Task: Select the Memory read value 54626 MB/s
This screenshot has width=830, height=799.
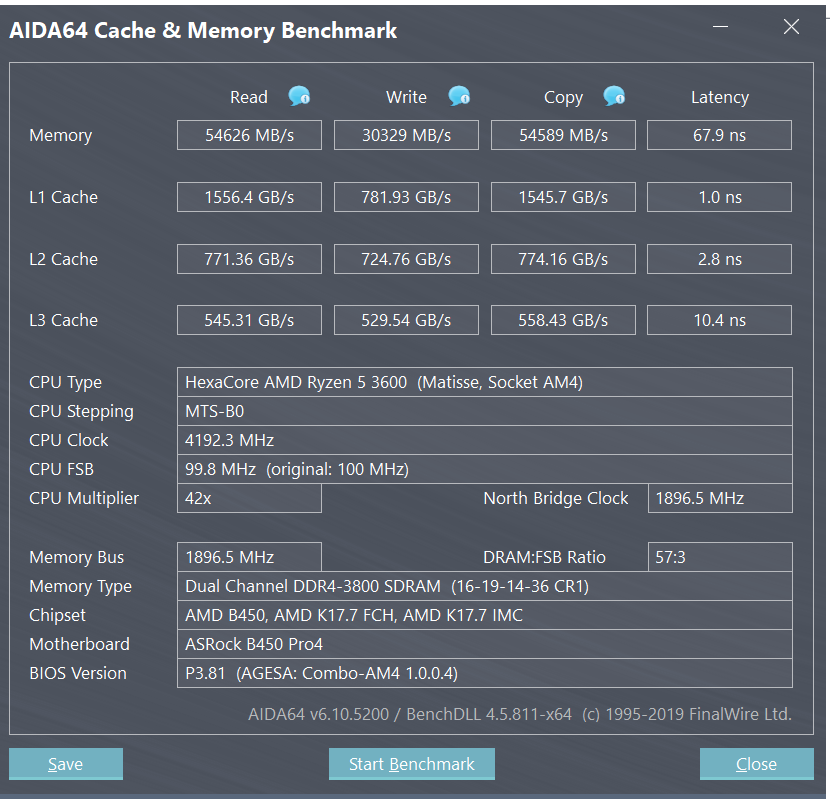Action: point(249,135)
